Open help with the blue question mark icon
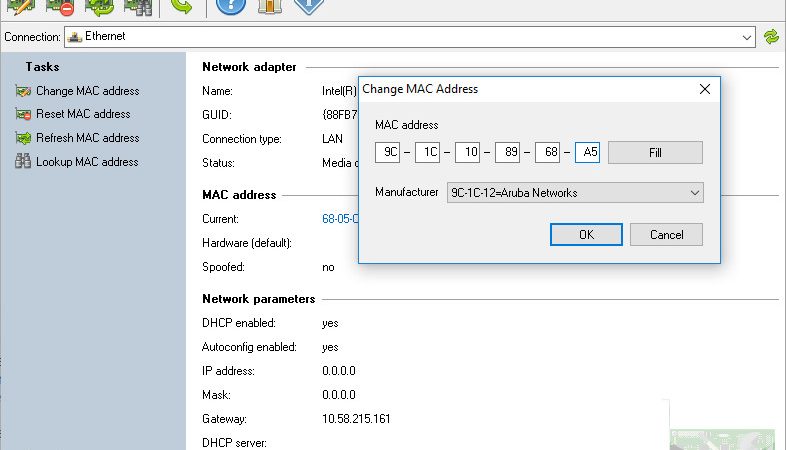 pos(231,7)
